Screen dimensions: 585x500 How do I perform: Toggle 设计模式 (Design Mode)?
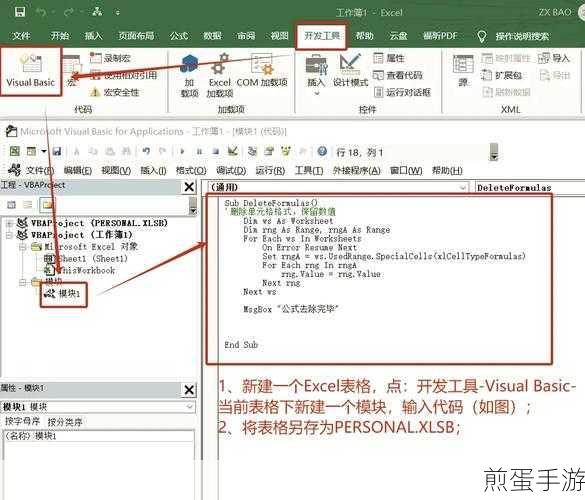[x=350, y=71]
